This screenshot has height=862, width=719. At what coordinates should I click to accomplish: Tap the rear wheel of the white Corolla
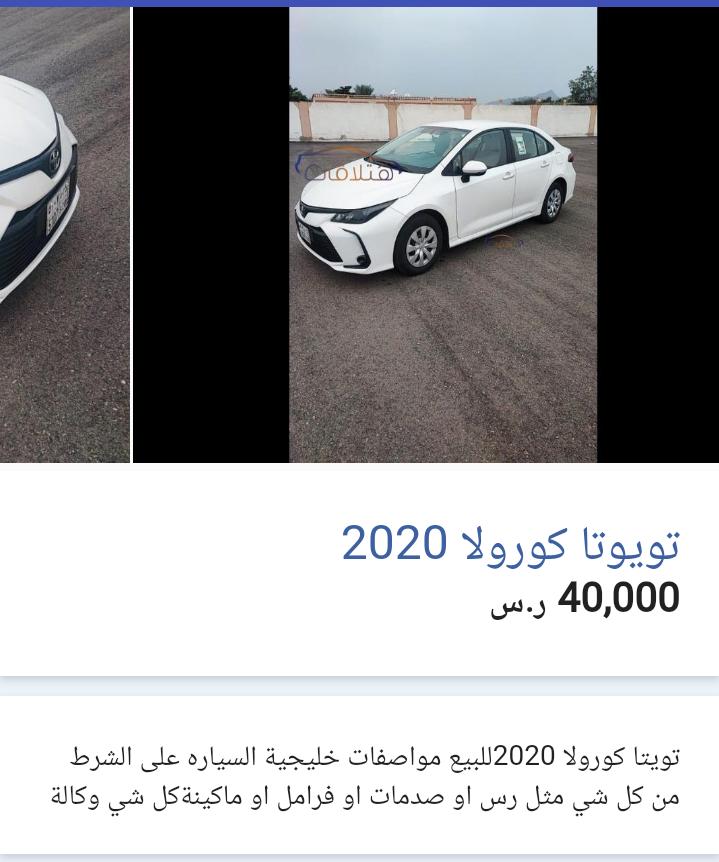pos(553,202)
